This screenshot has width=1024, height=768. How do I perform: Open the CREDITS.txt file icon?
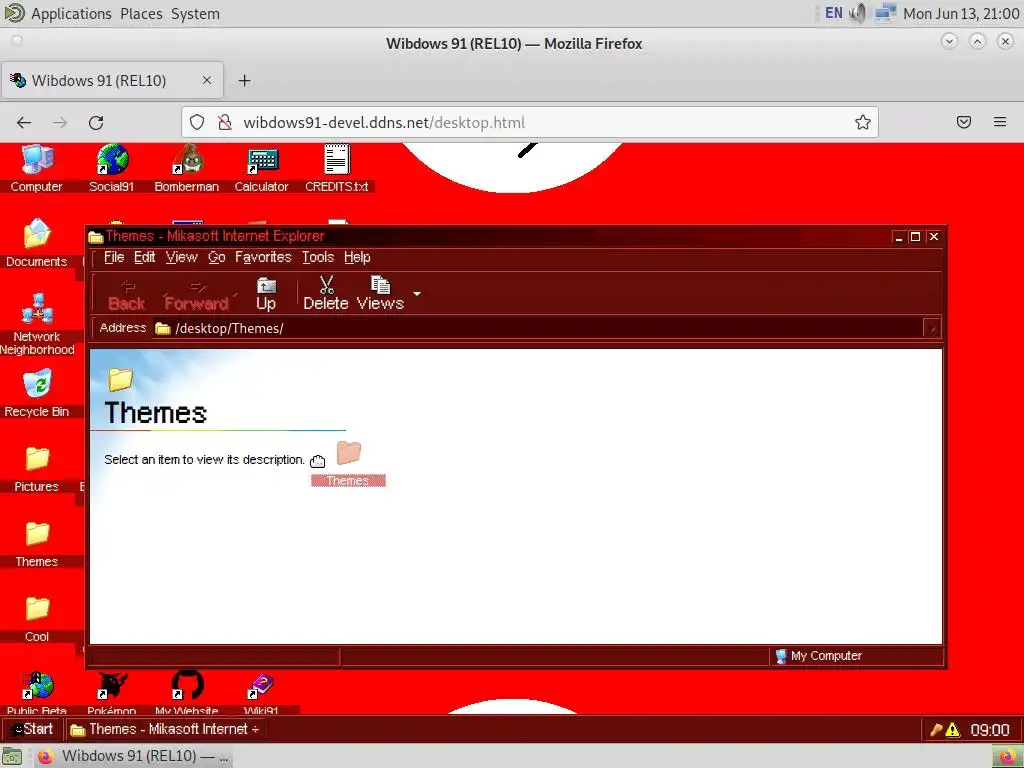[x=337, y=168]
